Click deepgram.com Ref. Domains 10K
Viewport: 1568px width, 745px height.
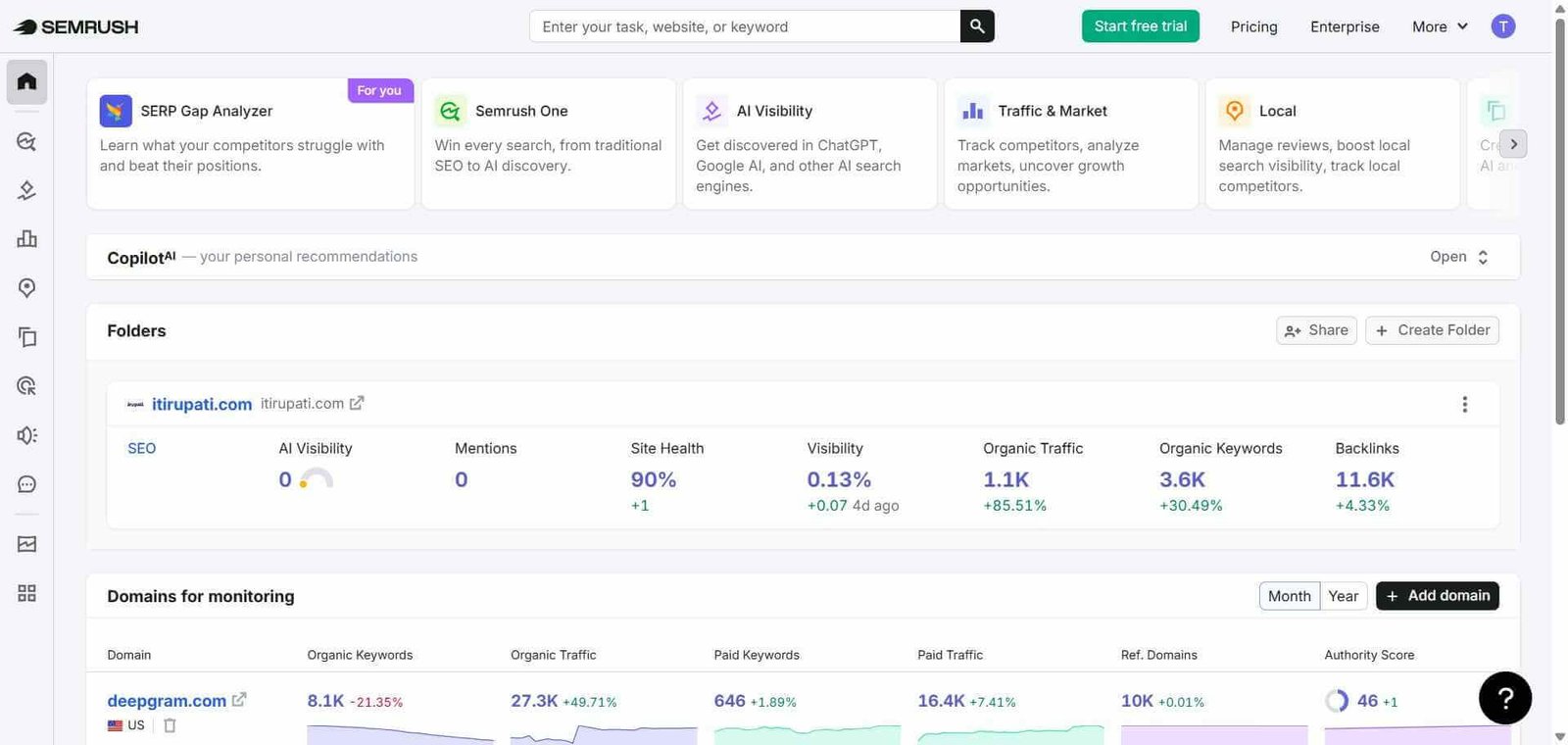point(1137,701)
